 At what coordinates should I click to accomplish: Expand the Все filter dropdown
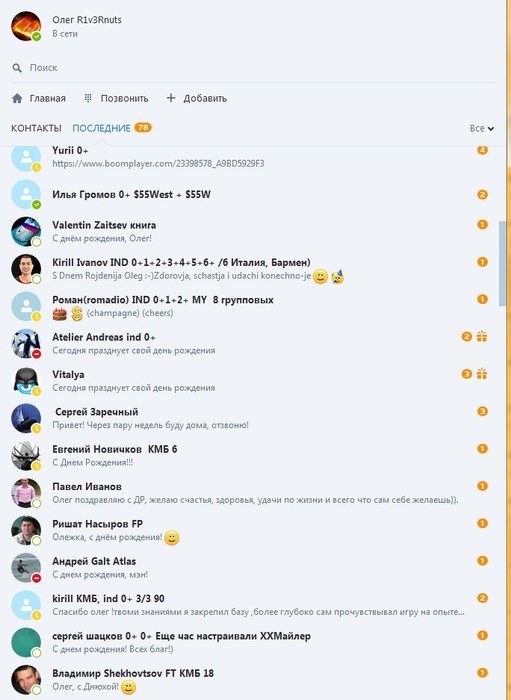pos(482,128)
